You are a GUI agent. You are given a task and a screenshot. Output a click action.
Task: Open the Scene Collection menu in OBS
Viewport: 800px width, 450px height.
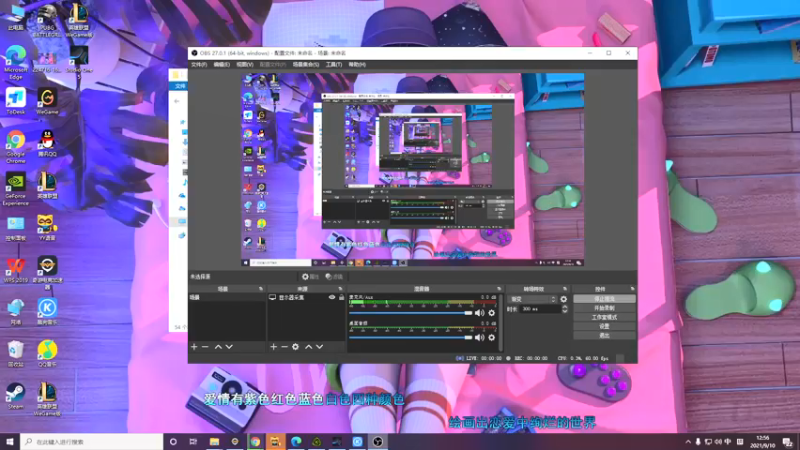(306, 65)
